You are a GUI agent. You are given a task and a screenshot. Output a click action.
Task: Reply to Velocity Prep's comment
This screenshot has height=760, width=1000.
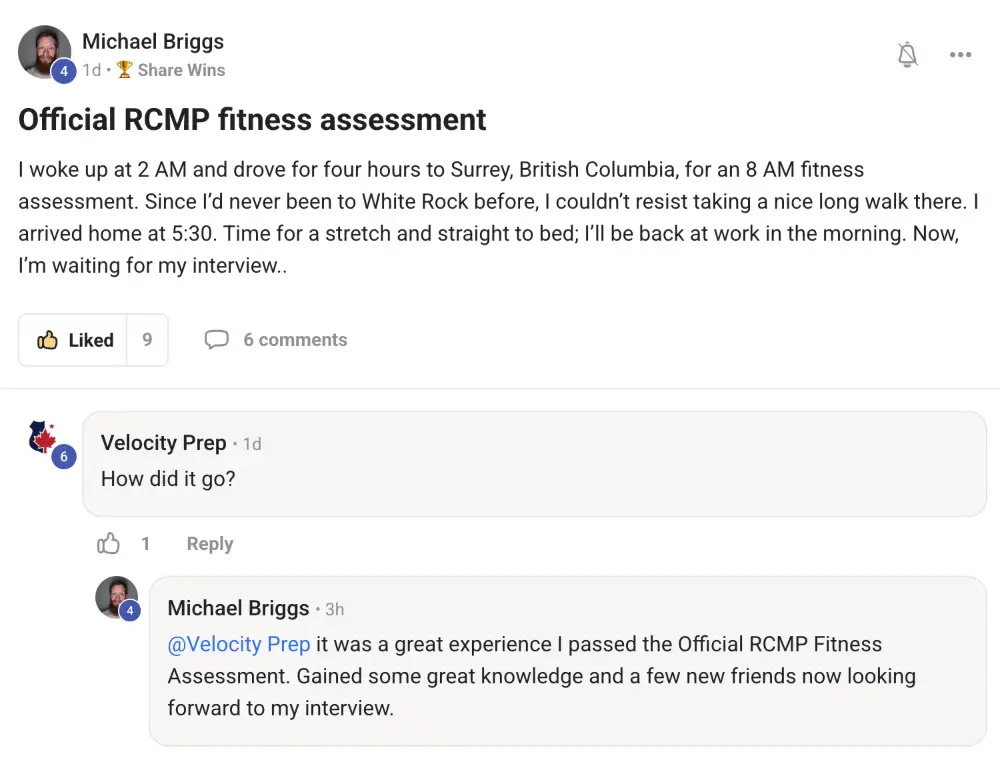[210, 544]
